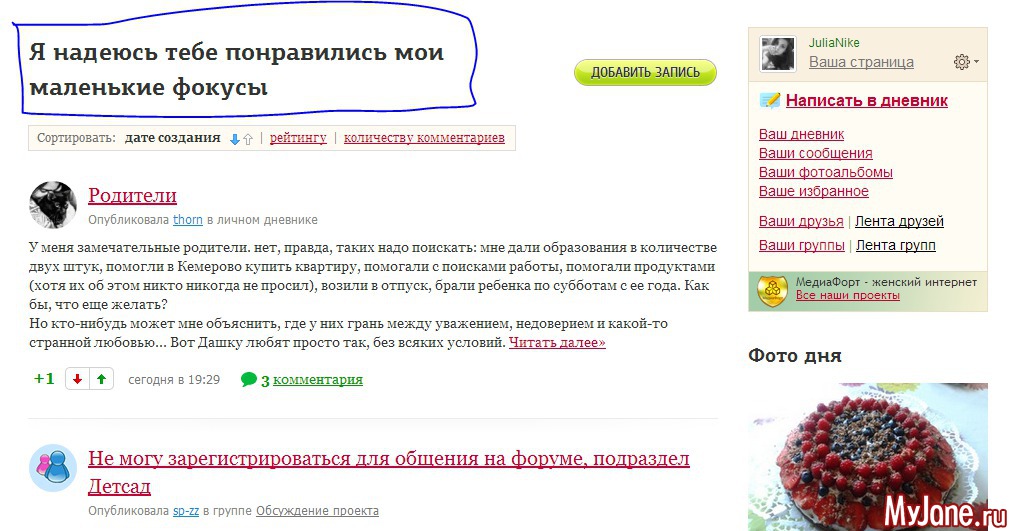Sort ascending with grey up arrow

[248, 139]
